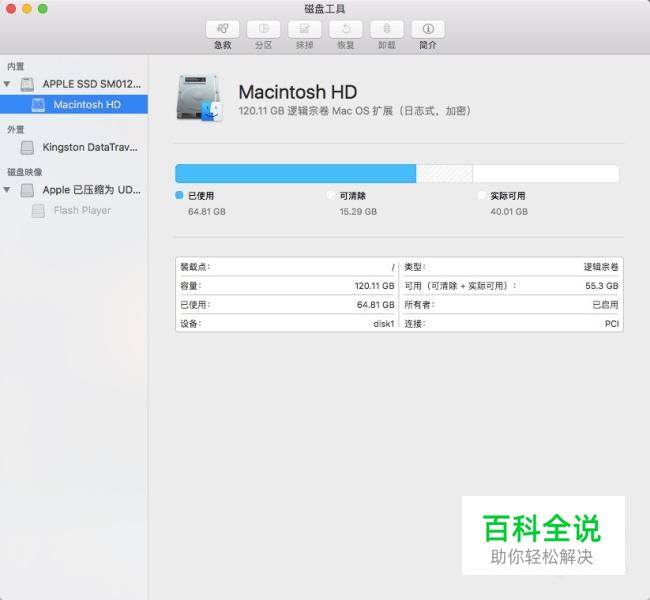Click the blue 已使用 legend dot
Image resolution: width=650 pixels, height=600 pixels.
click(179, 195)
